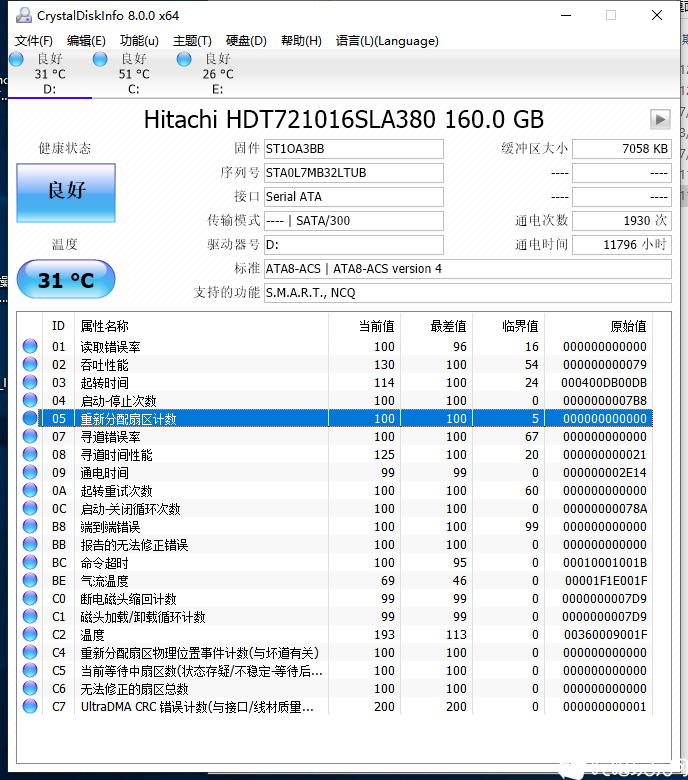Viewport: 688px width, 780px height.
Task: Click the status orb for C4 row
Action: 30,652
